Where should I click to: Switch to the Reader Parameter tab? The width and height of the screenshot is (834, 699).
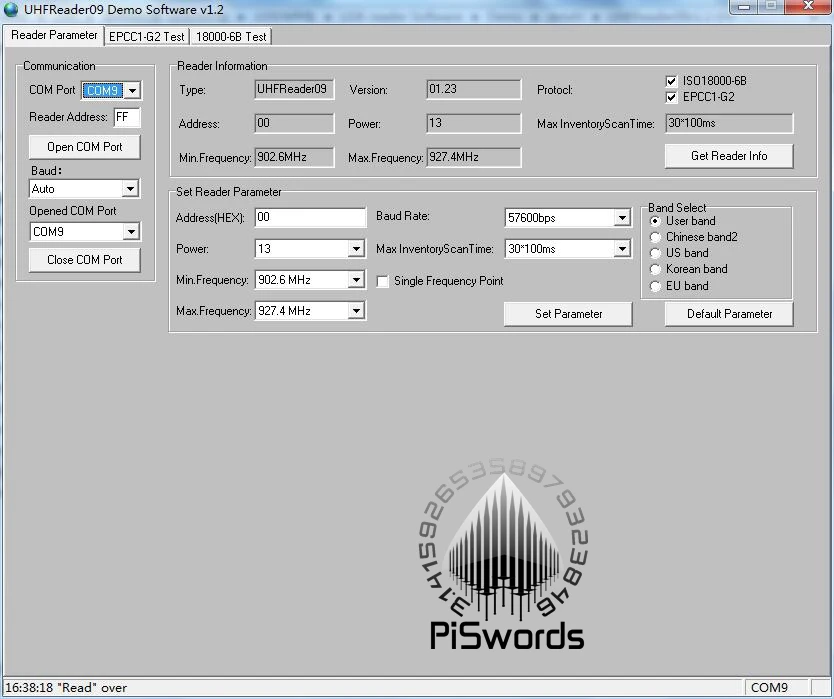tap(54, 35)
